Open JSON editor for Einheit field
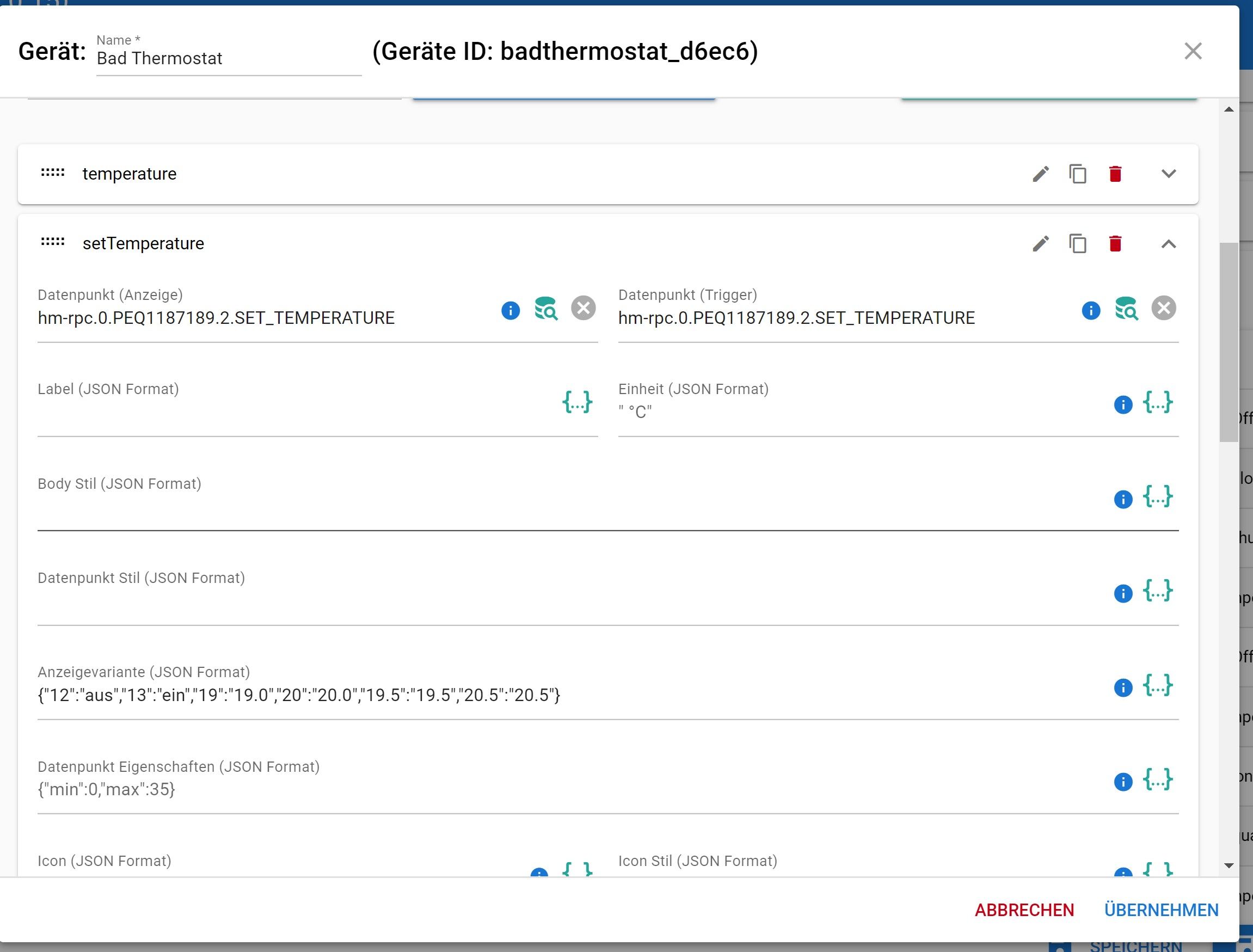 (1157, 402)
